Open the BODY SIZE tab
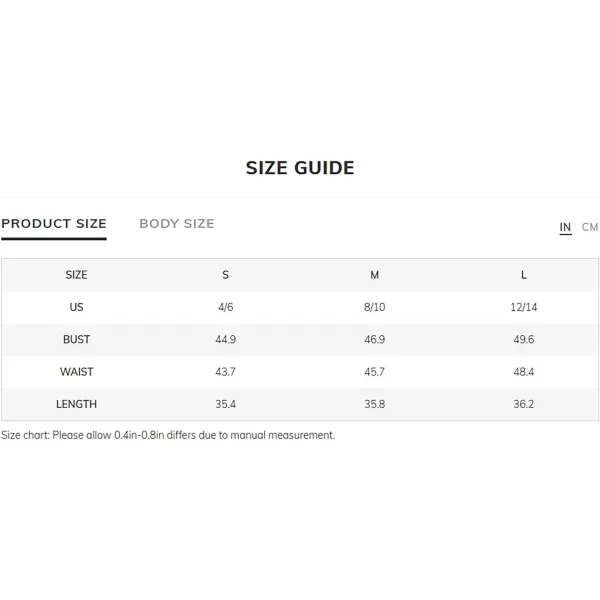The width and height of the screenshot is (600, 600). (177, 223)
